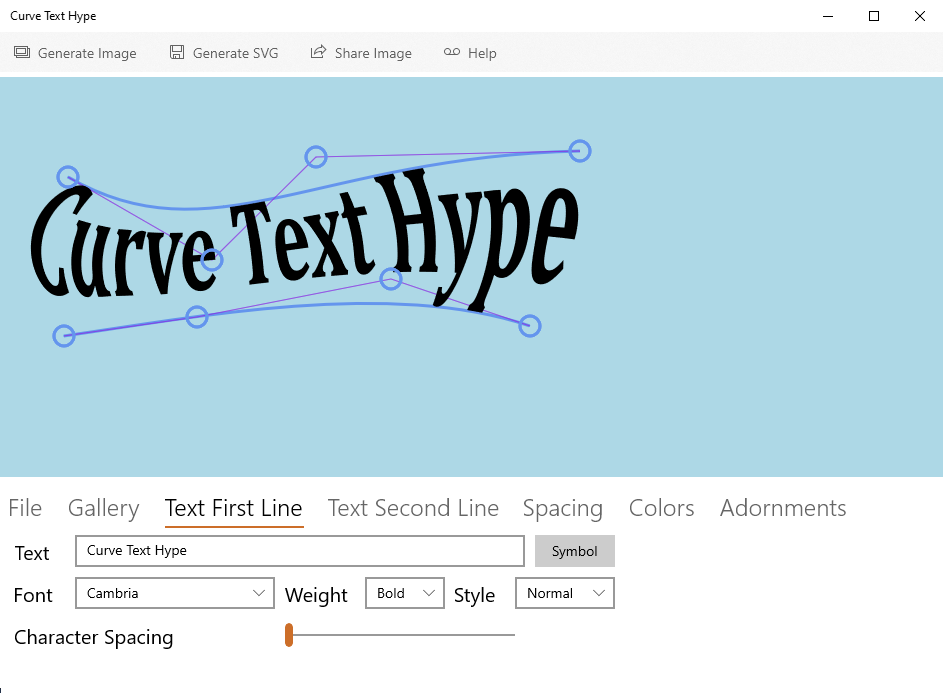Select the top curve's left endpoint handle
The image size is (943, 693).
tap(68, 177)
